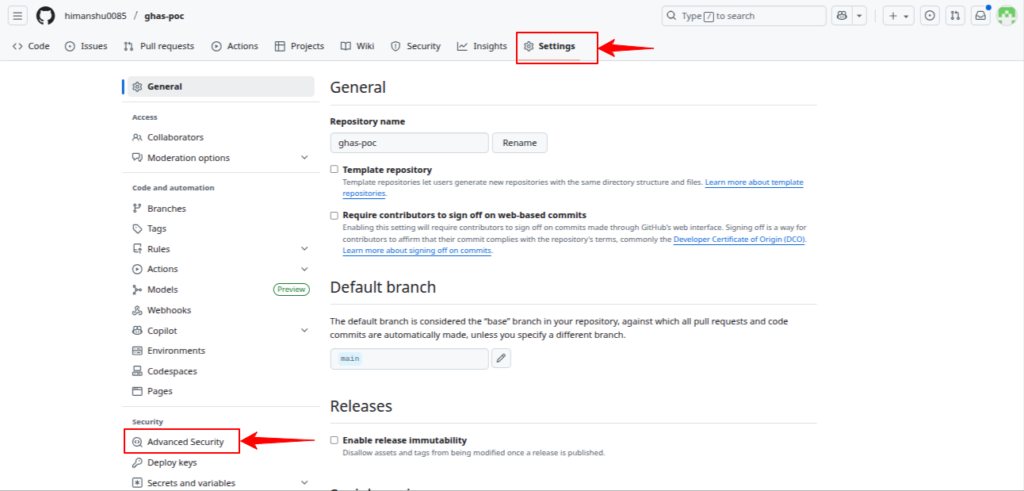Switch to the Insights tab
1024x491 pixels.
click(x=482, y=46)
